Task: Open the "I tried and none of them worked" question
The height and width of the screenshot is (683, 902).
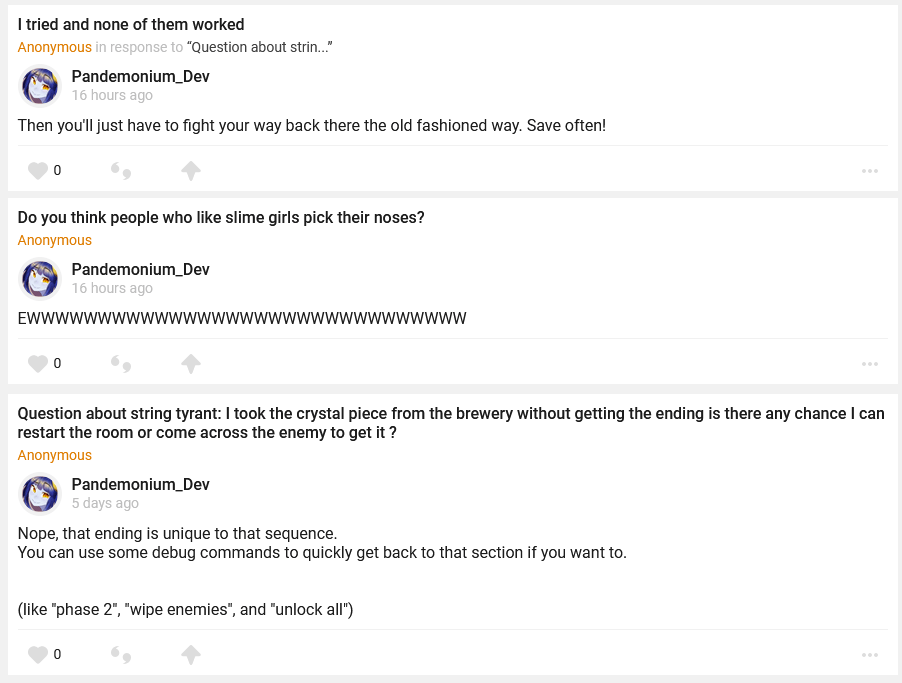Action: (131, 24)
